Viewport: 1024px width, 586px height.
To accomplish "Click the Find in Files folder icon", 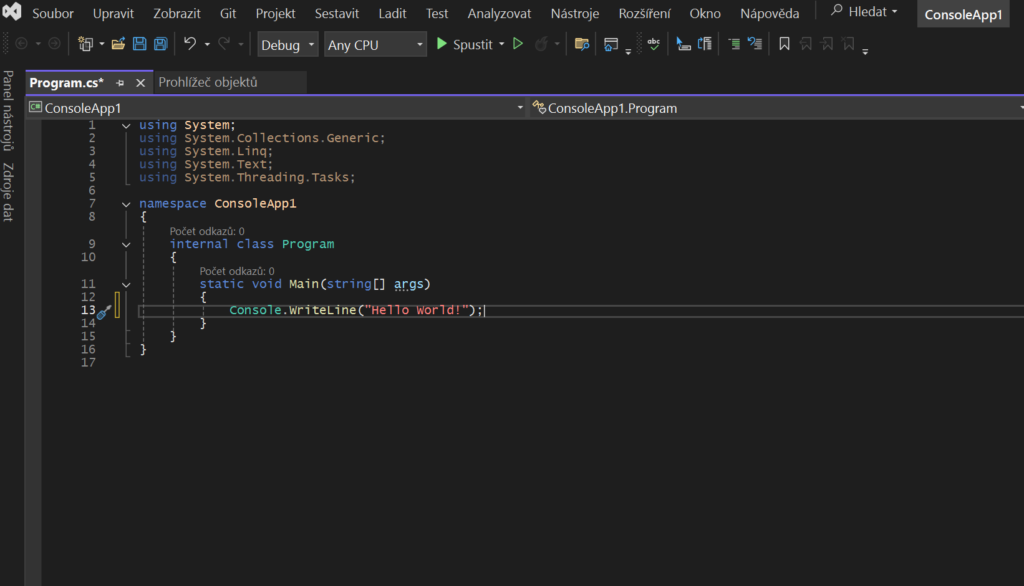I will coord(582,44).
